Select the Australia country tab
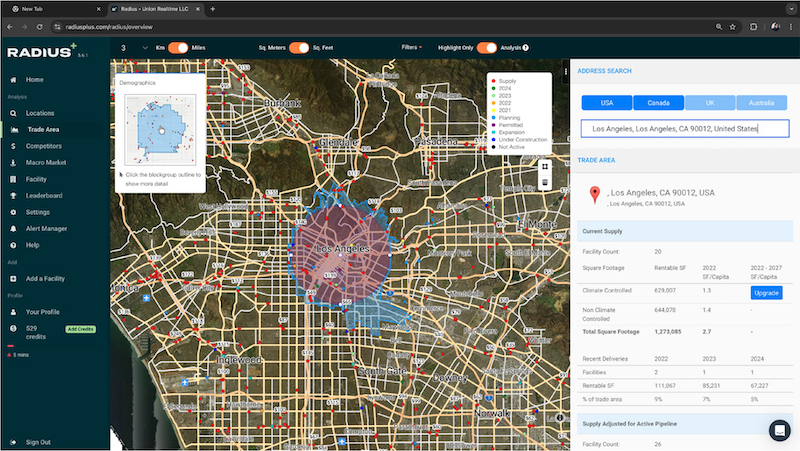The height and width of the screenshot is (451, 800). tap(761, 103)
